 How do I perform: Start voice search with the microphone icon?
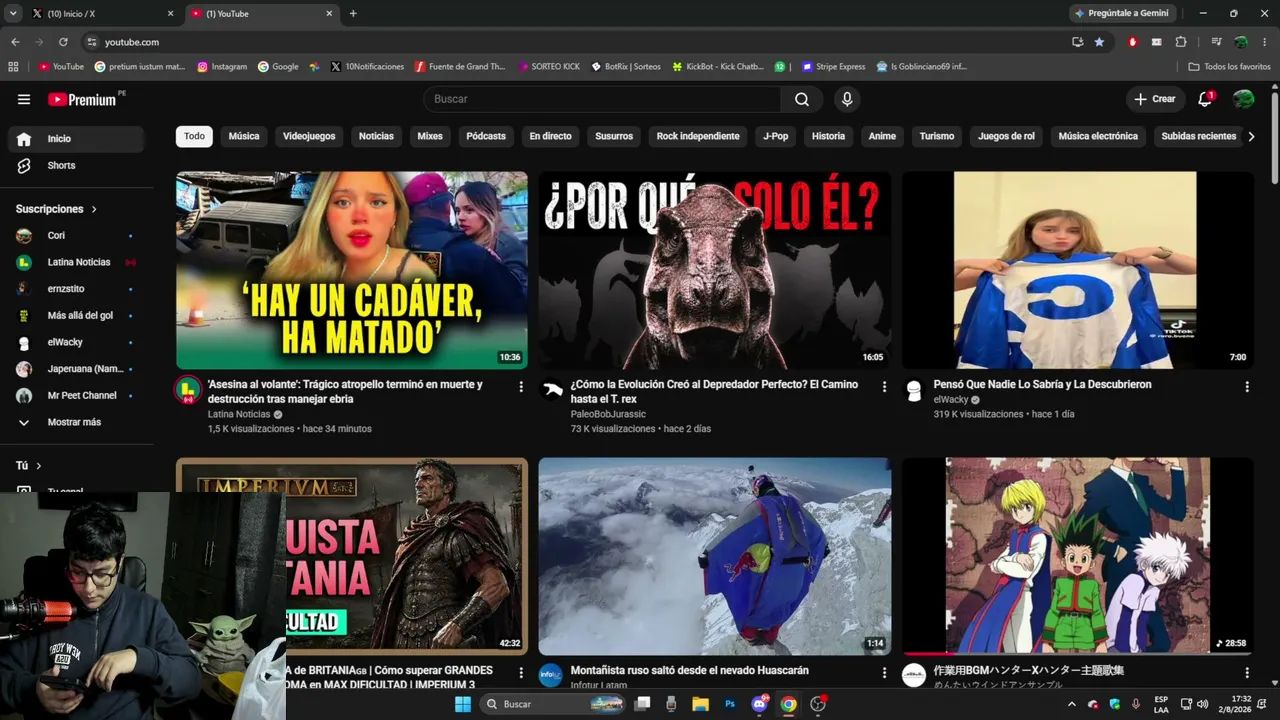tap(847, 99)
